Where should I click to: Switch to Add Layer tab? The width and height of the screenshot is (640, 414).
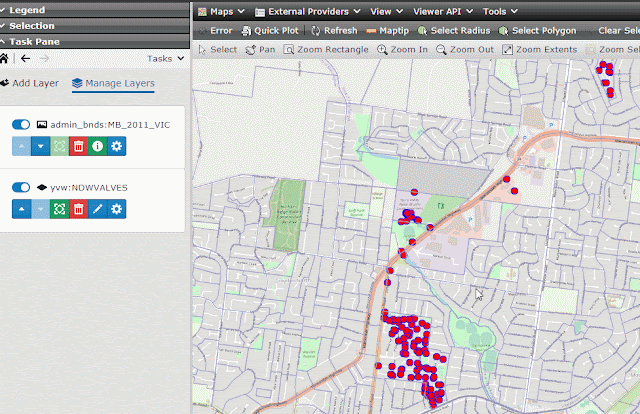click(x=30, y=83)
